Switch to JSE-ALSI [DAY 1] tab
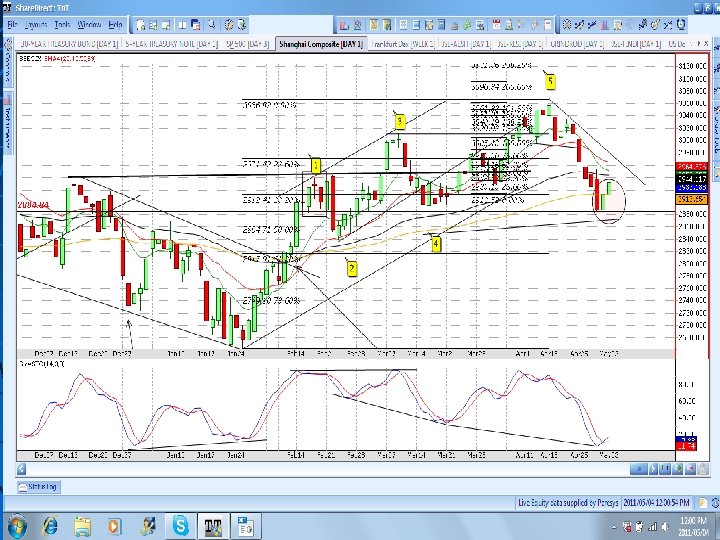Image resolution: width=720 pixels, height=540 pixels. tap(465, 44)
